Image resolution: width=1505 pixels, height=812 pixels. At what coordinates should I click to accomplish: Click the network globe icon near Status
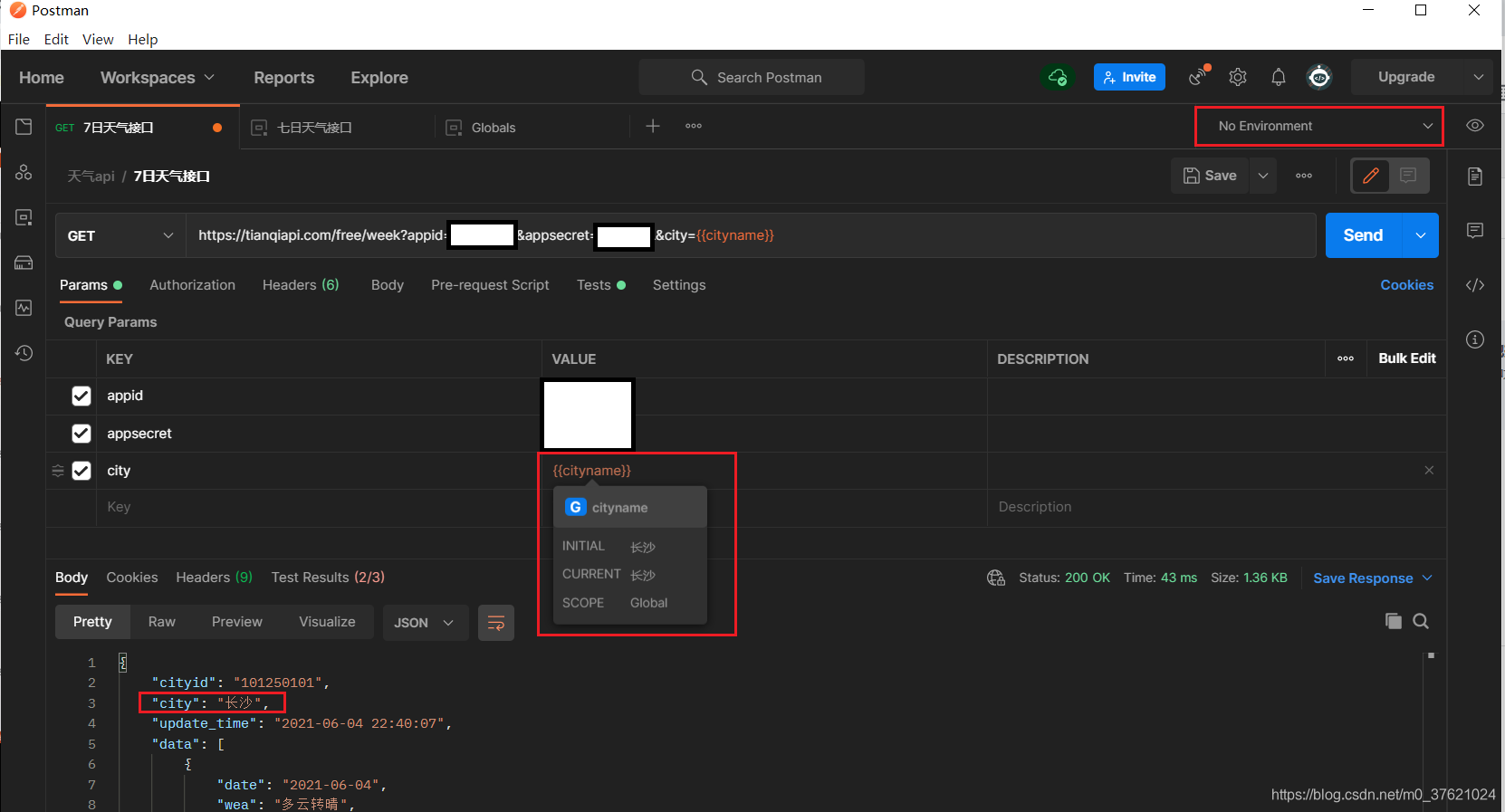pos(996,578)
